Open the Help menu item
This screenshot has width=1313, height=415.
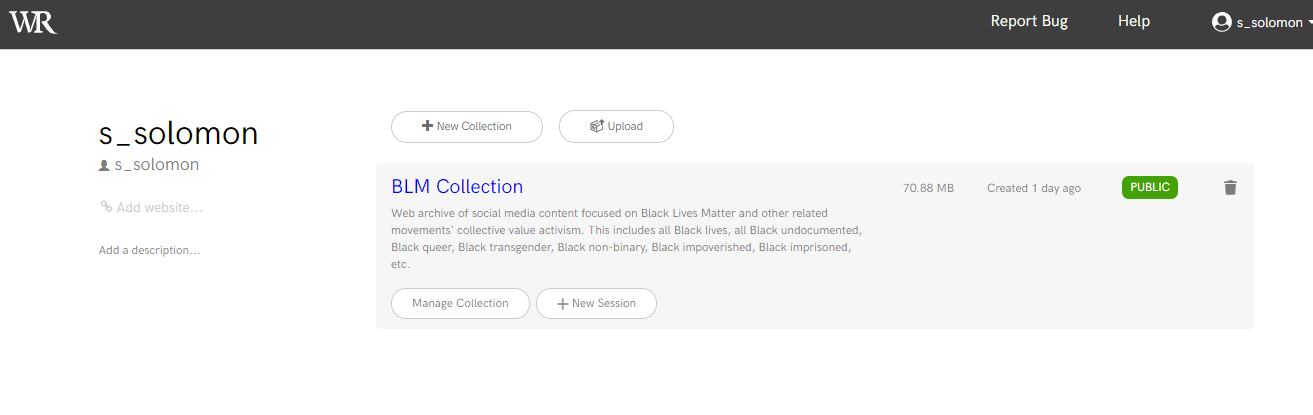[x=1134, y=21]
